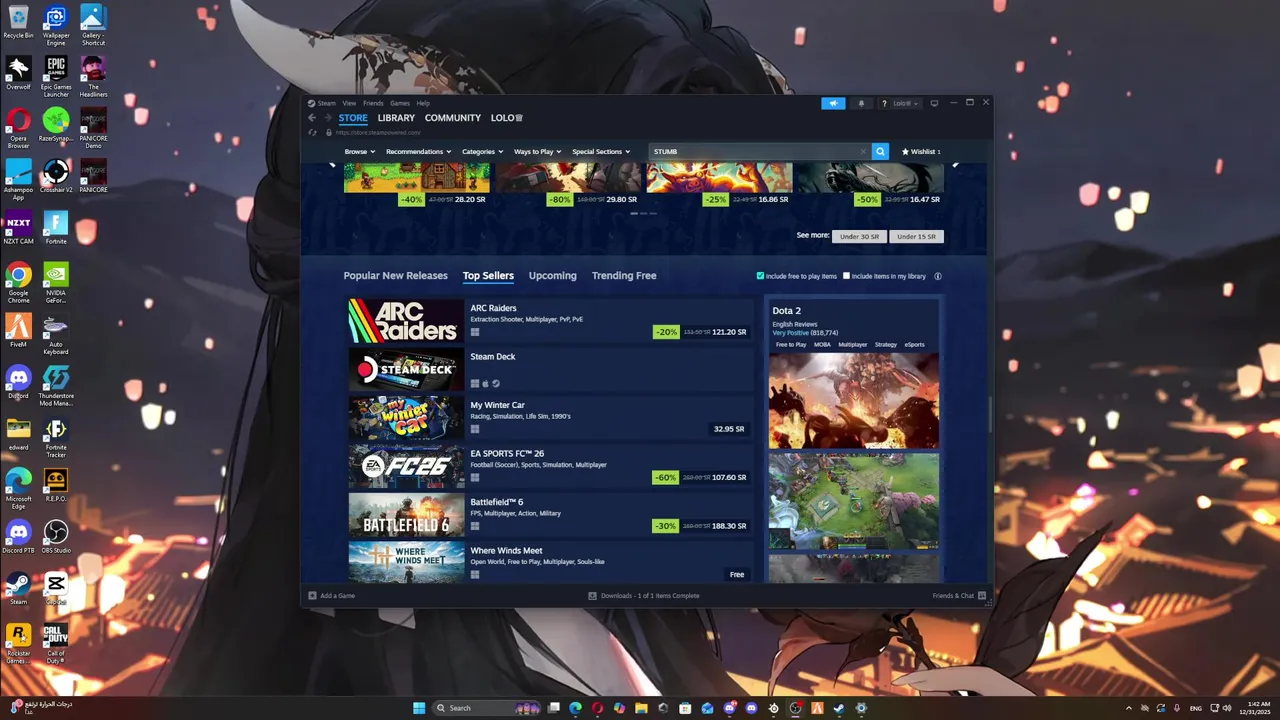Click the blue store search magnifier button
This screenshot has height=720, width=1280.
880,151
